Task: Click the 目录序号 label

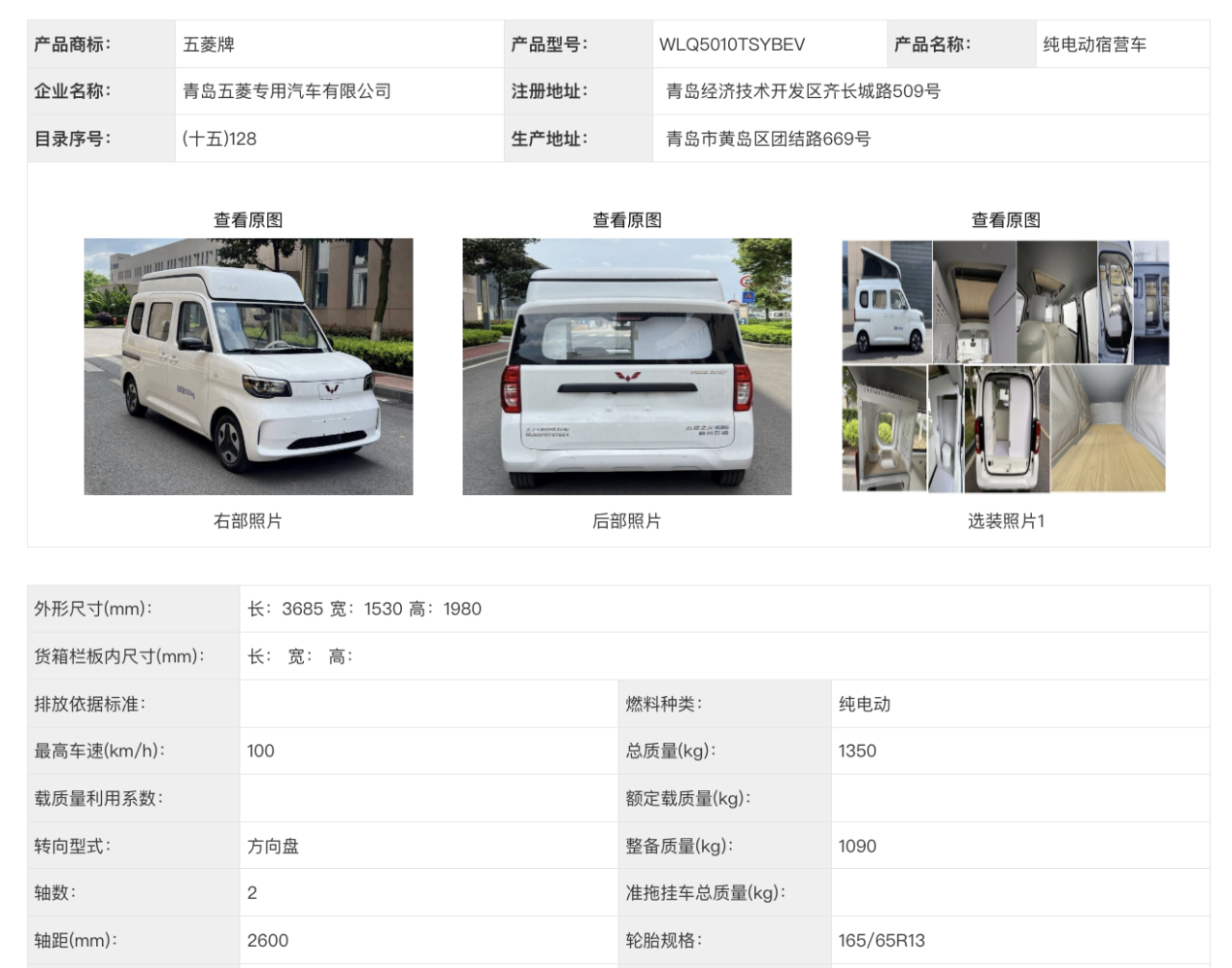Action: (73, 139)
